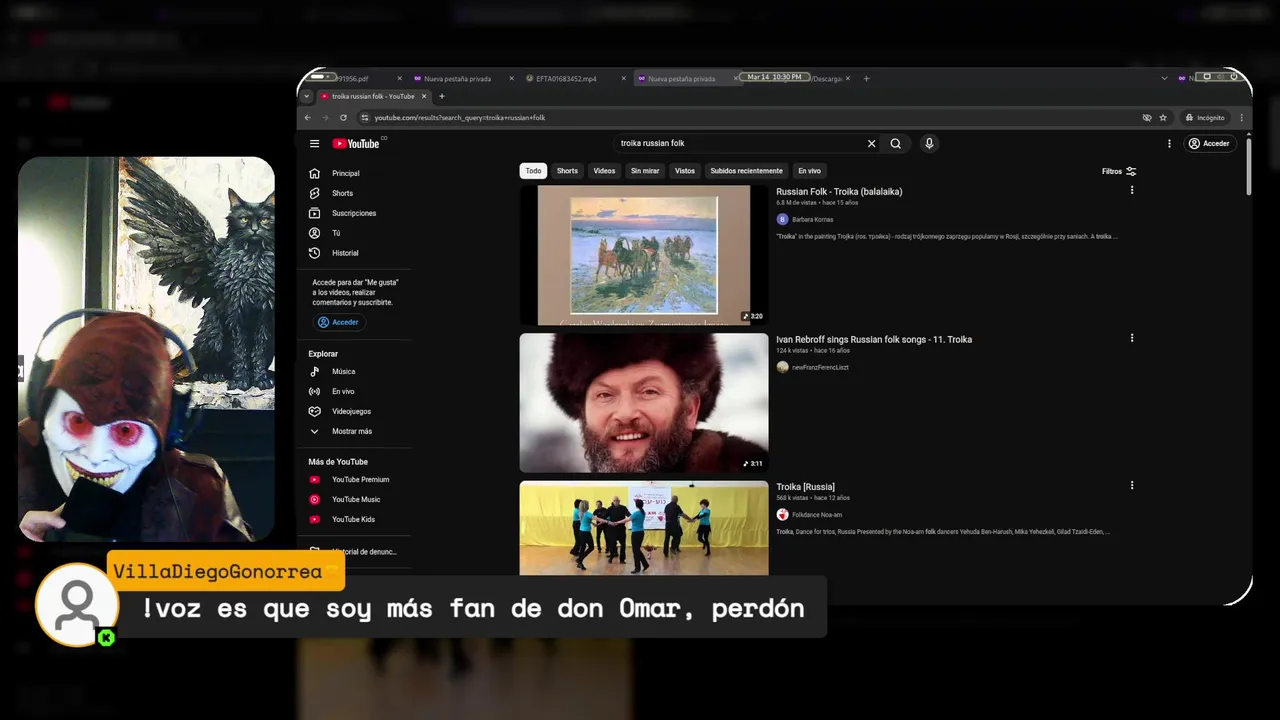
Task: Click the site info icon in address bar
Action: (365, 117)
